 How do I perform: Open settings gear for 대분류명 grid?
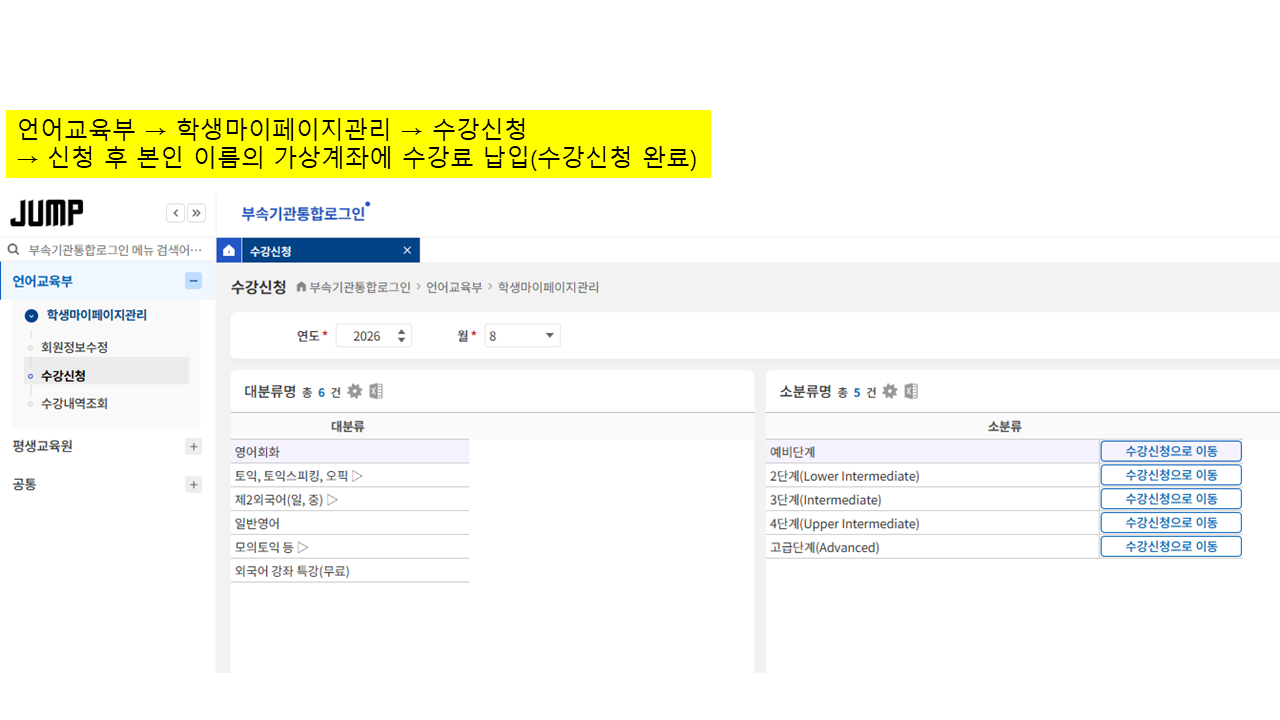click(x=354, y=391)
